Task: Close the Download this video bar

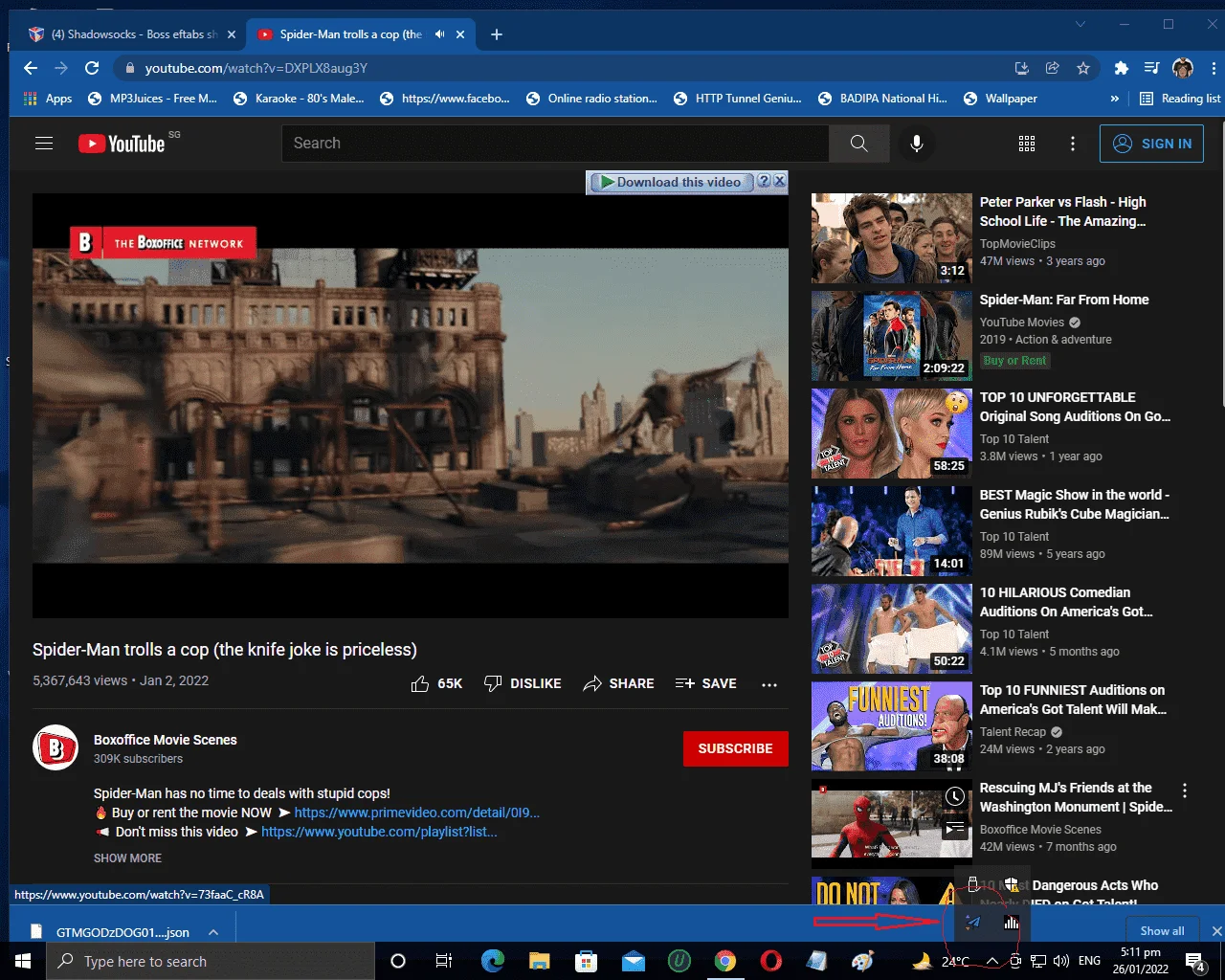Action: coord(780,181)
